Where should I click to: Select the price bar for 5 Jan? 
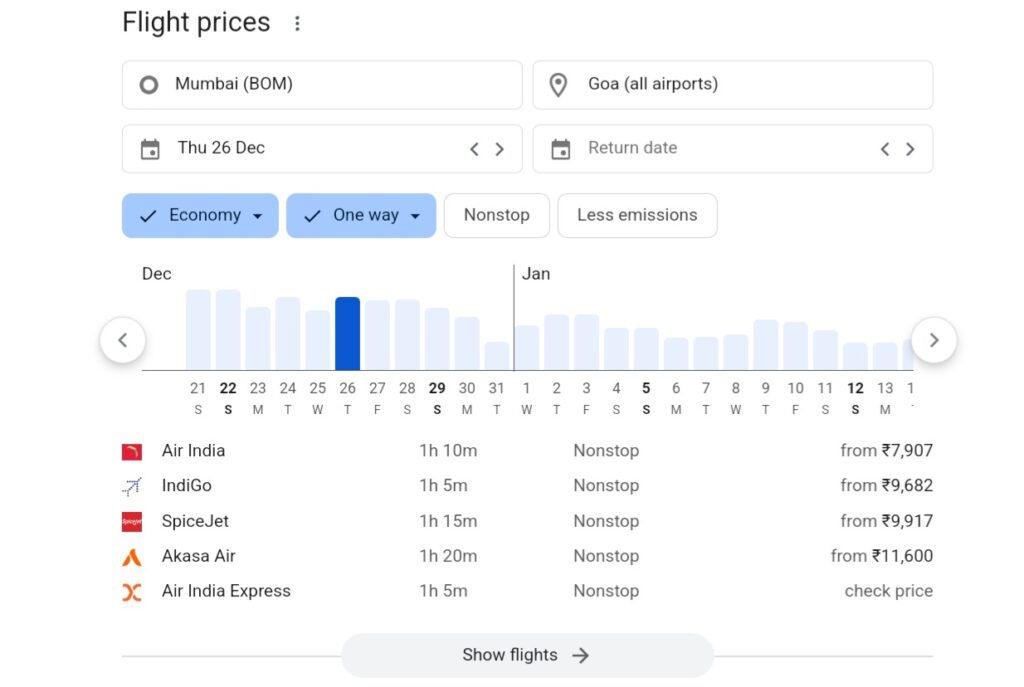(646, 349)
